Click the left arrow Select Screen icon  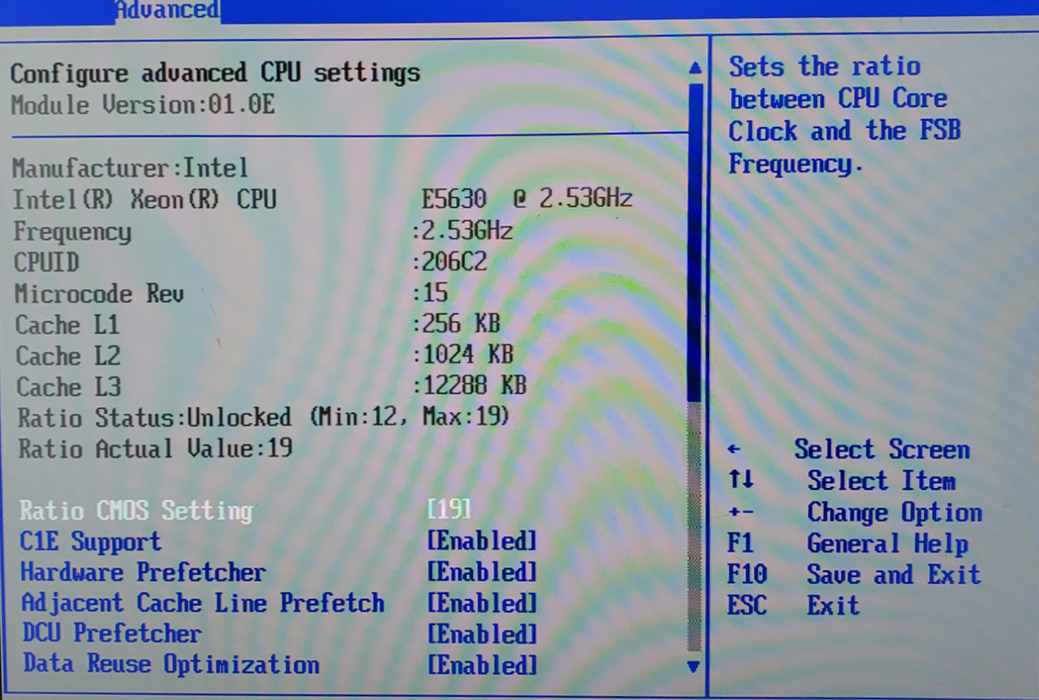[734, 449]
